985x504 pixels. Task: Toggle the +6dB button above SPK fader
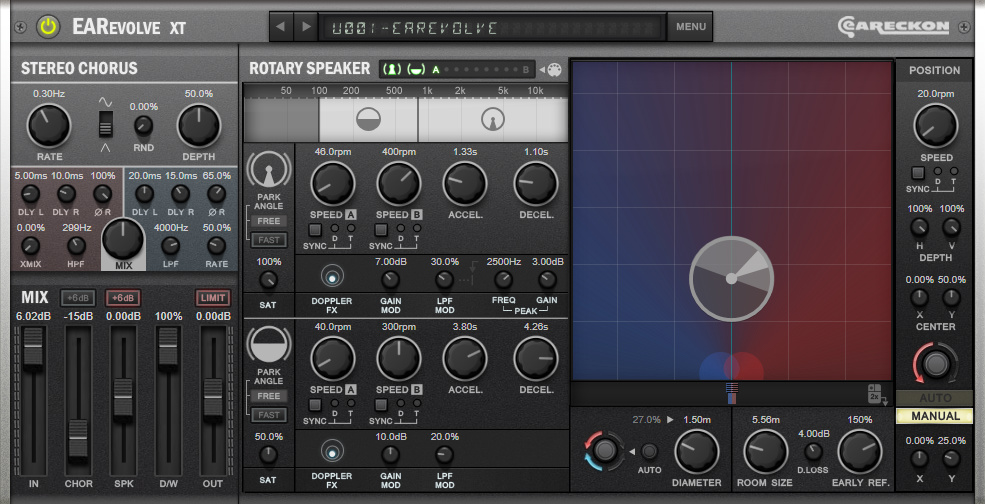point(123,298)
